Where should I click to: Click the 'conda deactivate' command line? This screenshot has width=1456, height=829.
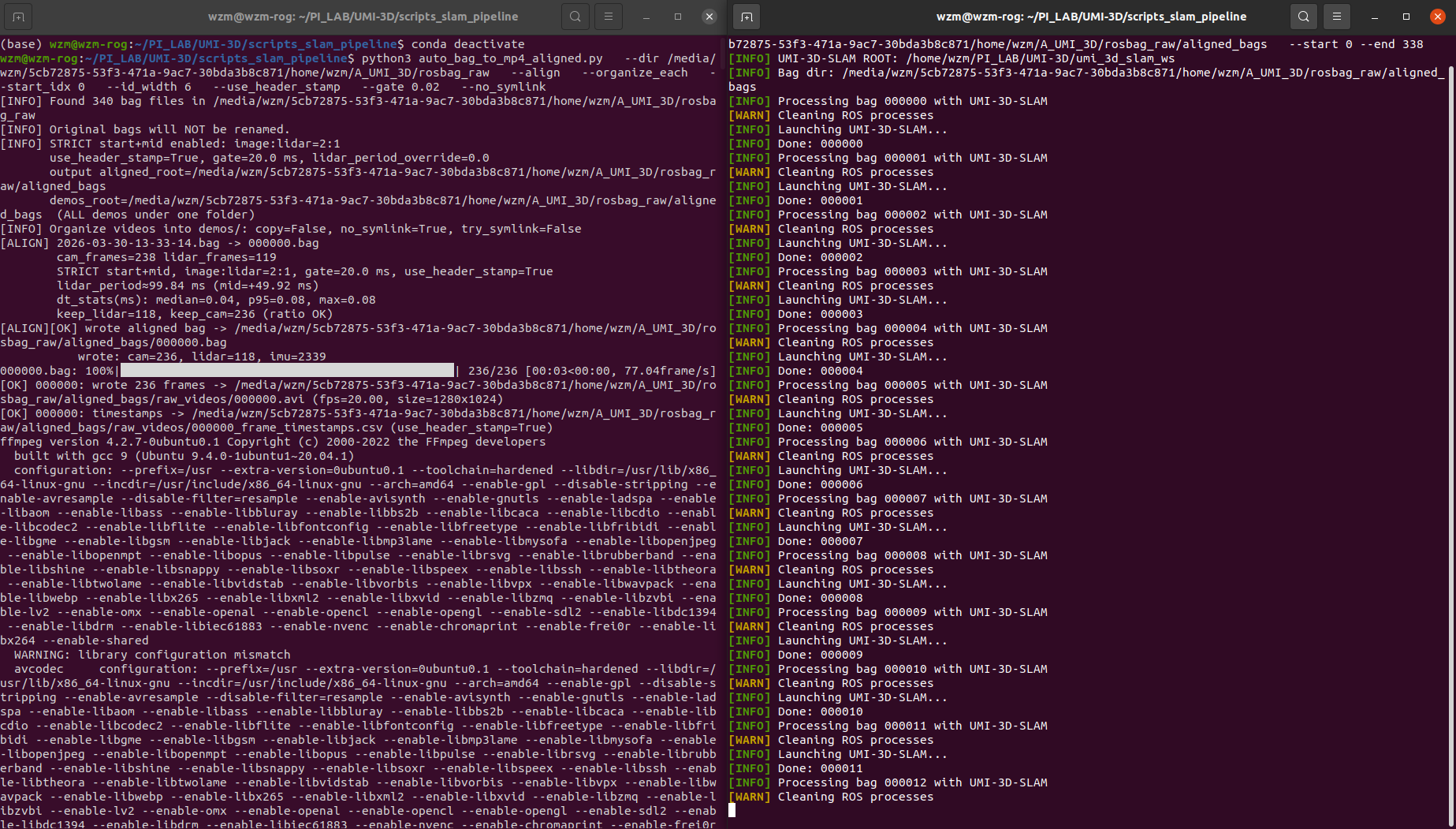coord(467,44)
